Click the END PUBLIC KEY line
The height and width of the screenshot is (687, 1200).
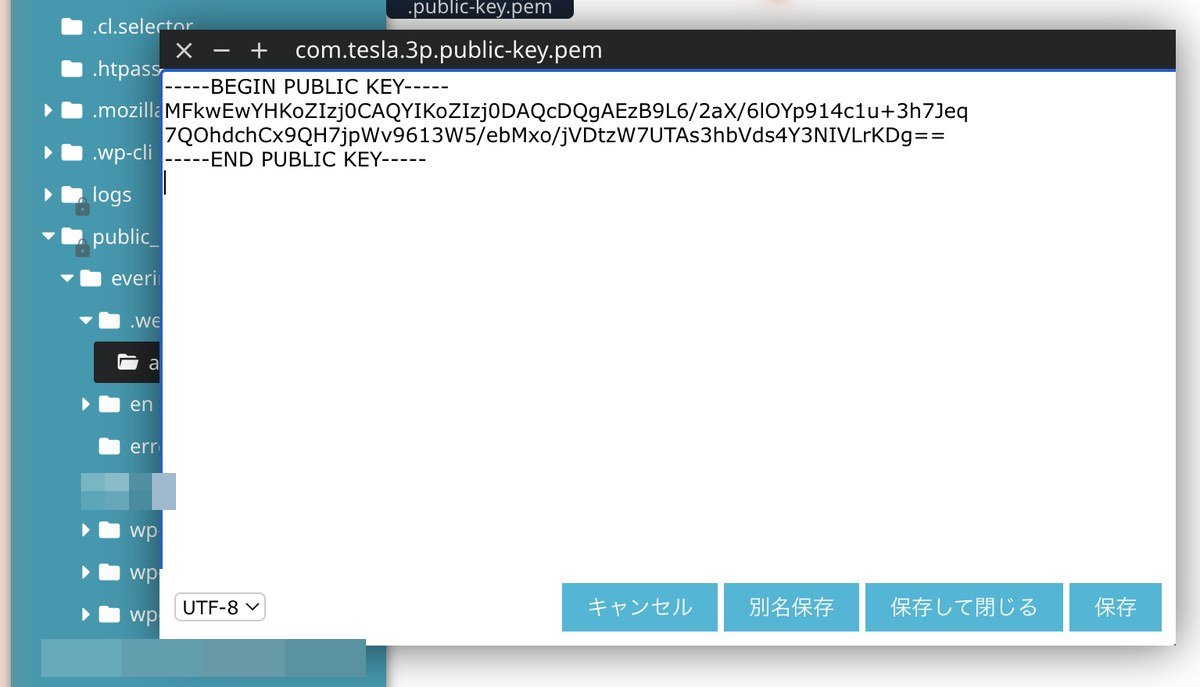(x=296, y=160)
